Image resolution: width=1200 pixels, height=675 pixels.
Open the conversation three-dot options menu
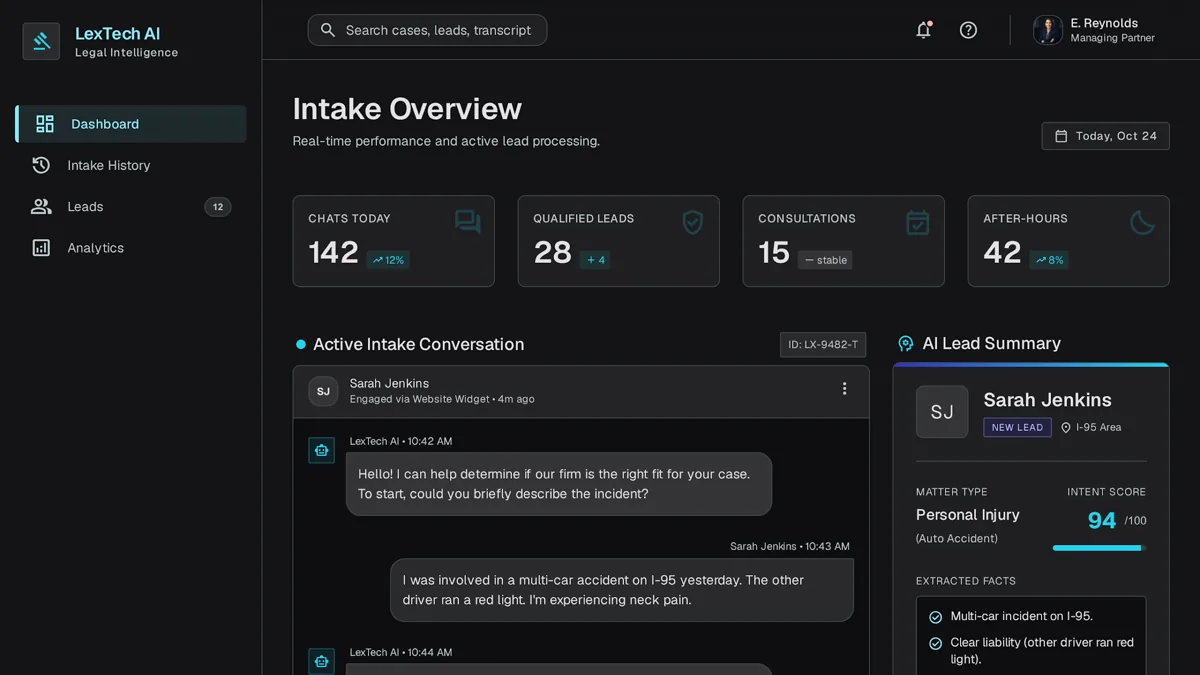coord(844,389)
